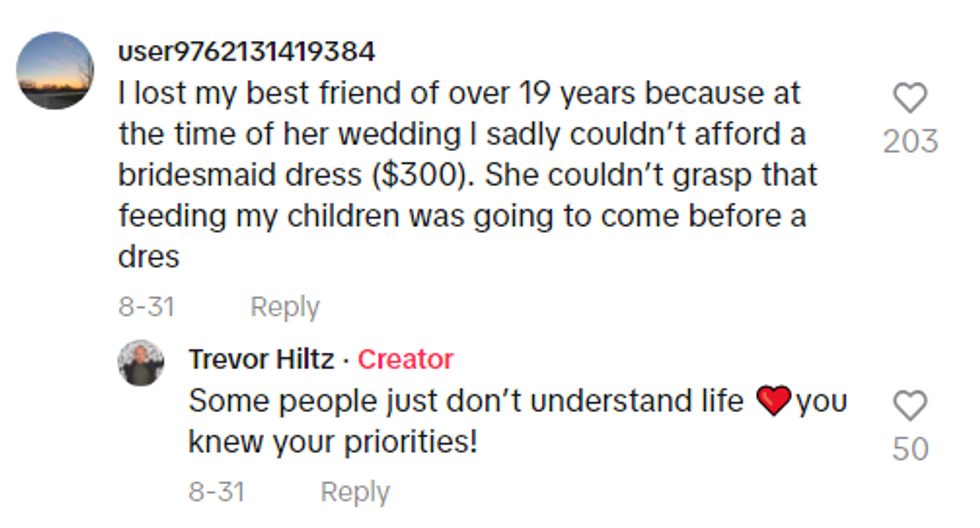Click the "knew your priorities!" reply line
The image size is (980, 528).
coord(333,441)
